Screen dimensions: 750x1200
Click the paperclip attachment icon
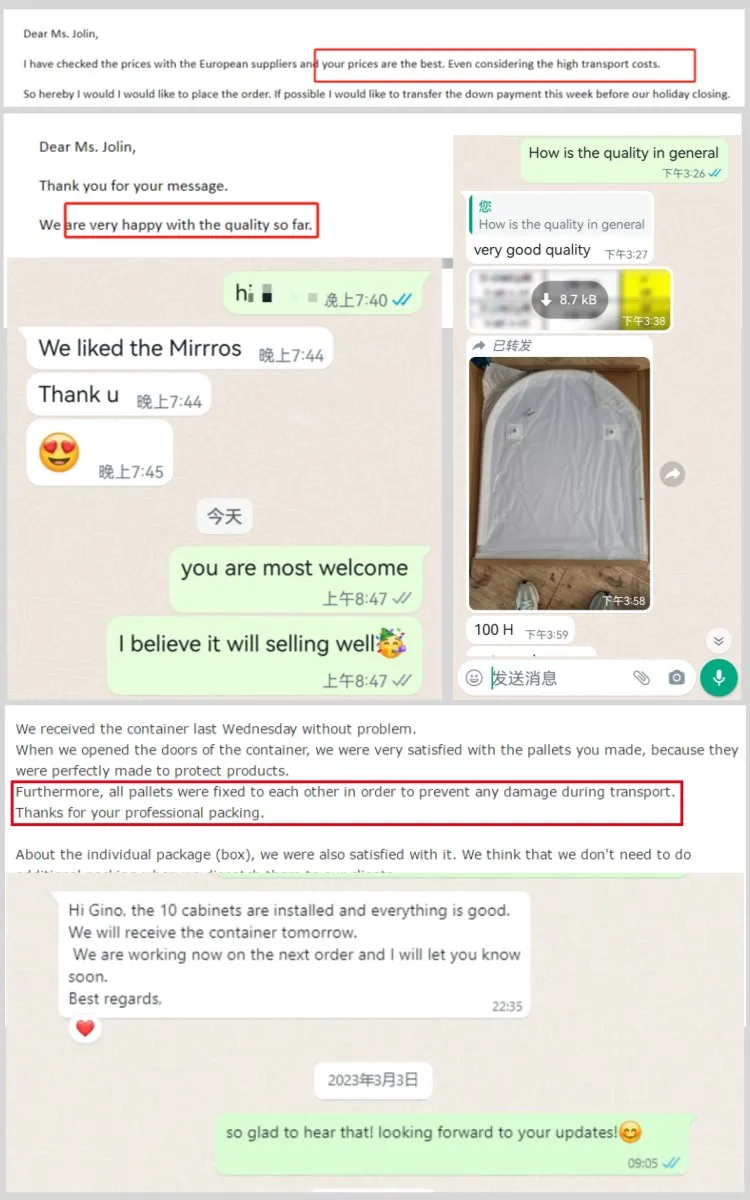point(641,678)
